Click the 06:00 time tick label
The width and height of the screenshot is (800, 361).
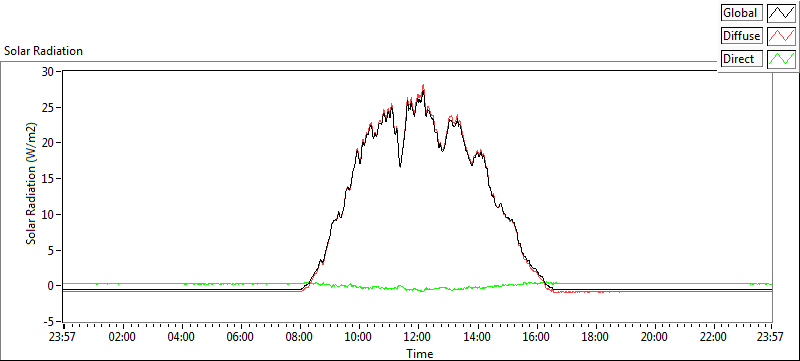coord(240,337)
